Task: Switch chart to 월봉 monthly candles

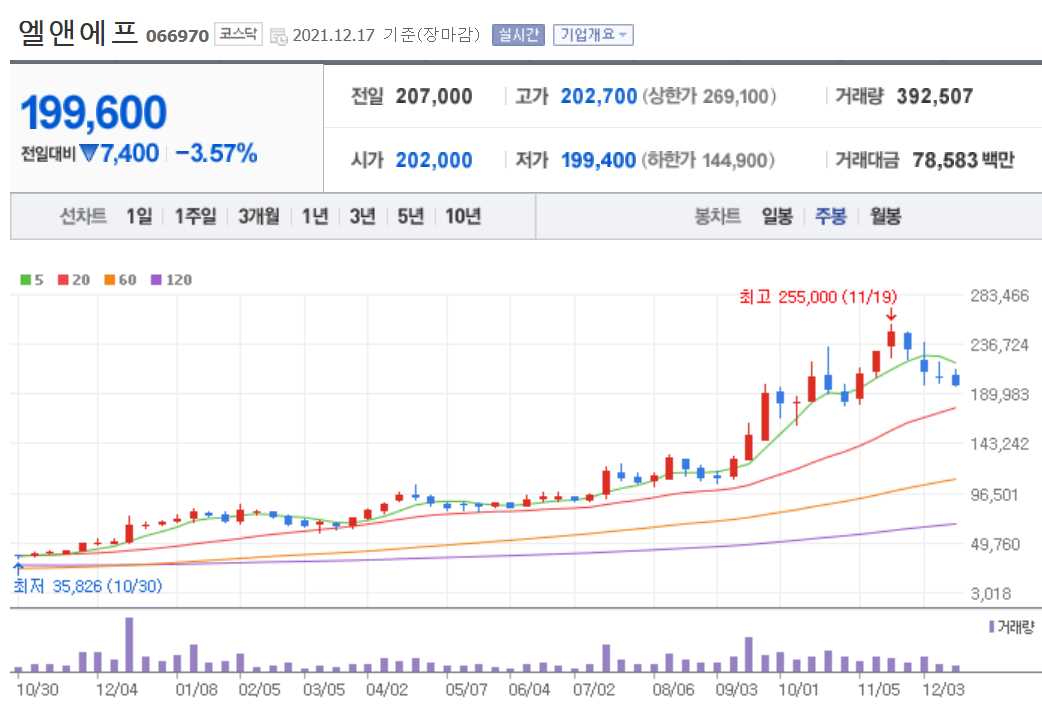Action: point(885,216)
